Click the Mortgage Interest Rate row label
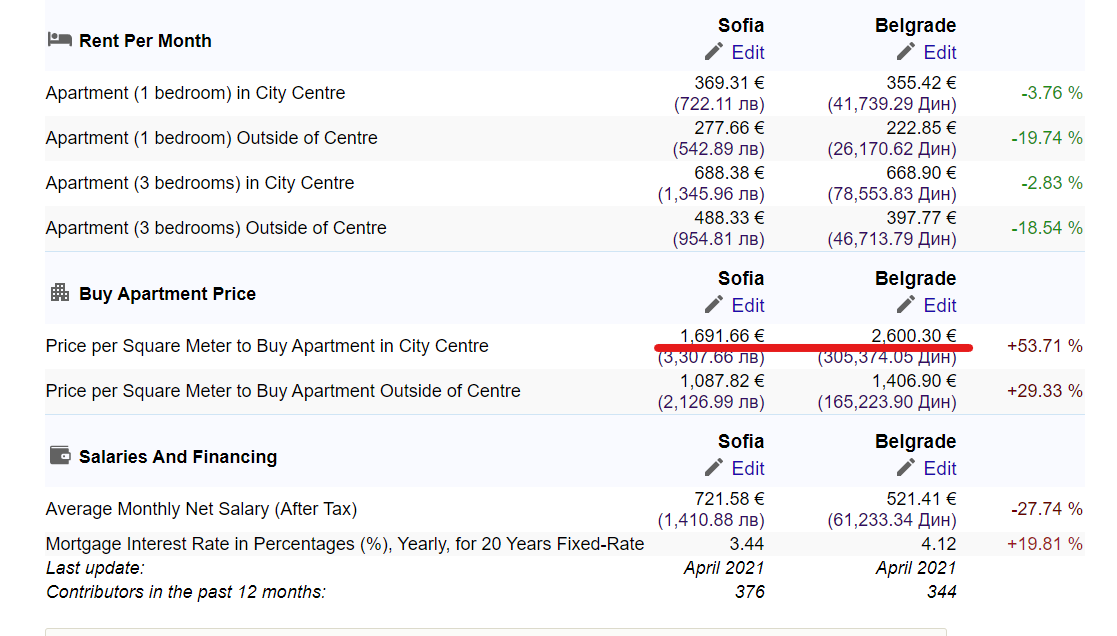Viewport: 1117px width, 636px height. pyautogui.click(x=345, y=544)
